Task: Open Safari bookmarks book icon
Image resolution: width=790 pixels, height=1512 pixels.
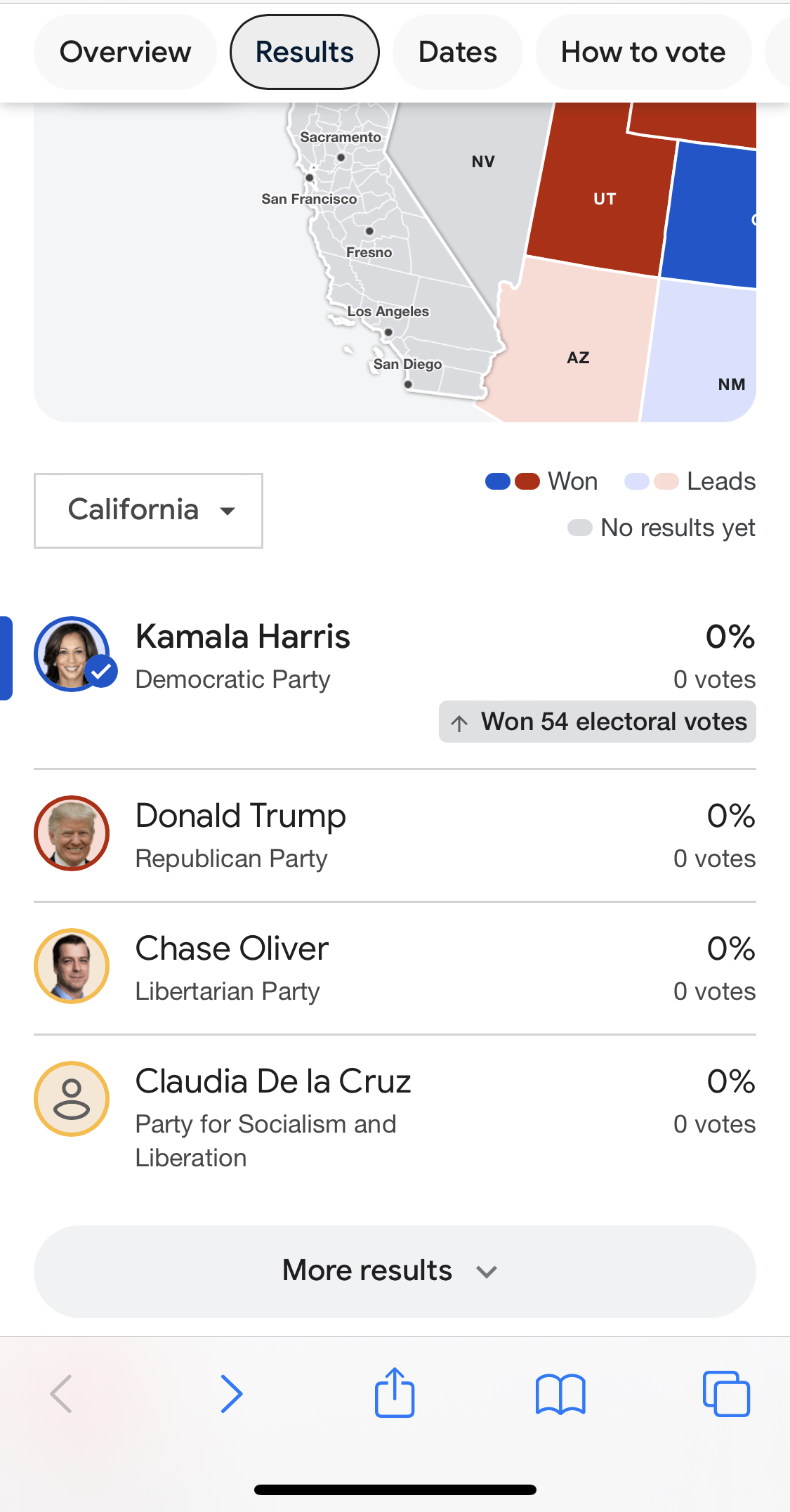Action: coord(560,1394)
